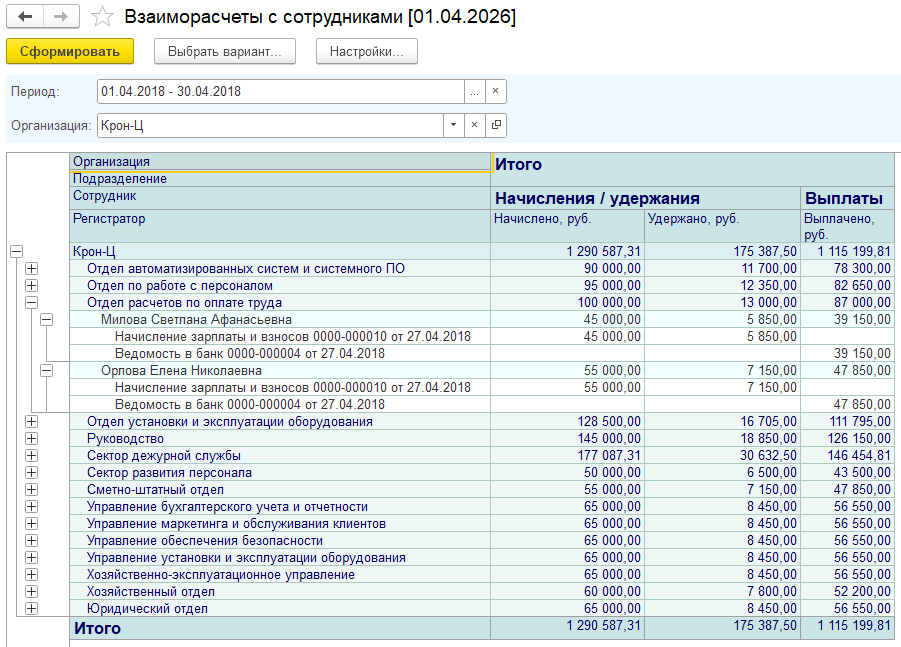Viewport: 901px width, 647px height.
Task: Expand Отдел установки и эксплуатации оборудования
Action: click(32, 422)
